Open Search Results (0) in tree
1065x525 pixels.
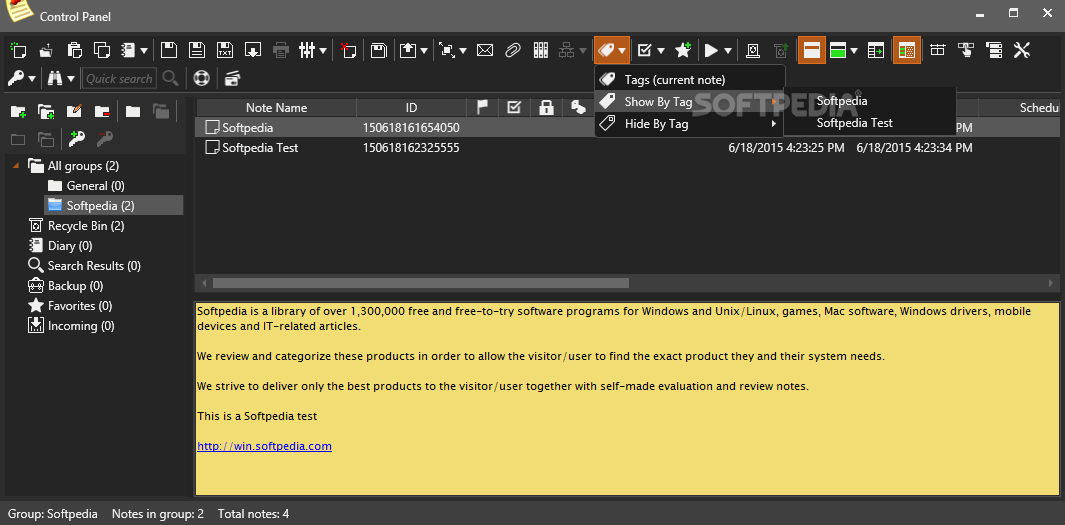pos(84,266)
